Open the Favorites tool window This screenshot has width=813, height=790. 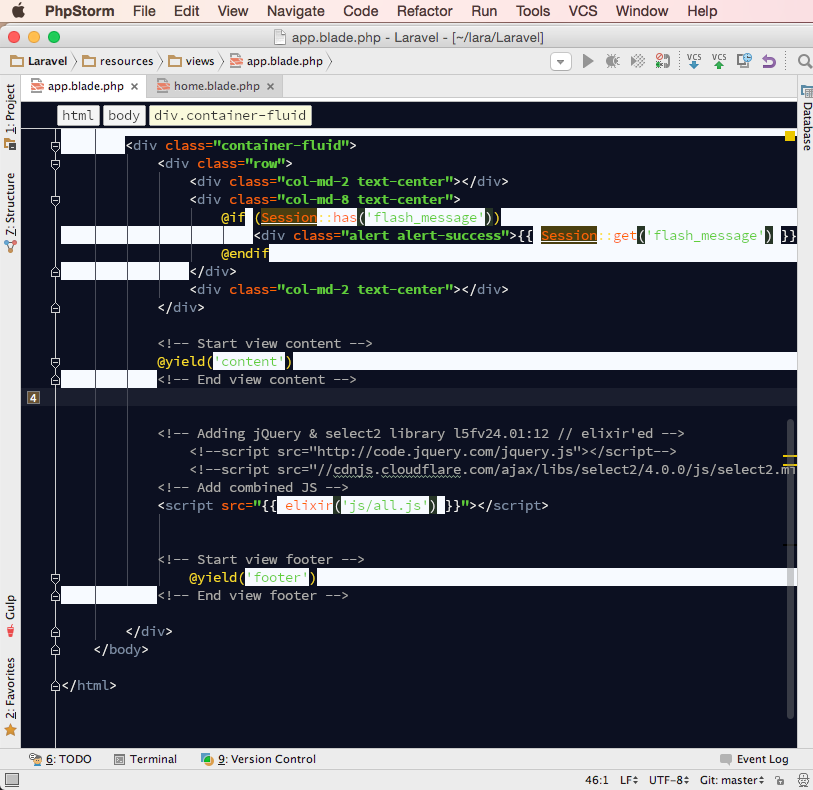(10, 697)
